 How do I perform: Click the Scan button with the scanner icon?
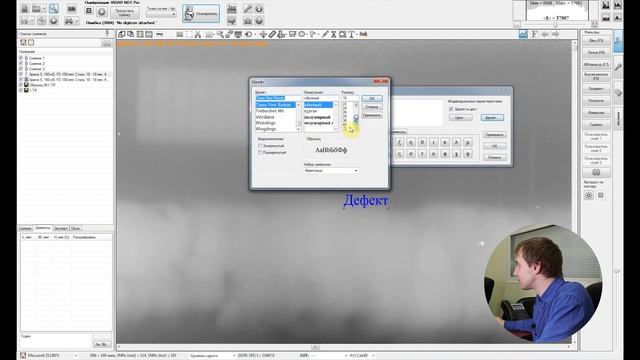(201, 13)
